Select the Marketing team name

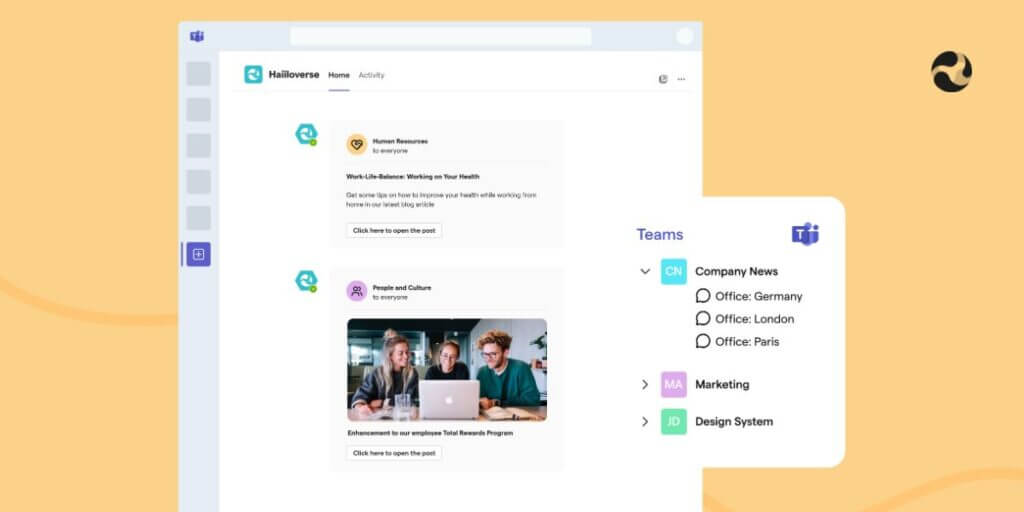pos(722,385)
